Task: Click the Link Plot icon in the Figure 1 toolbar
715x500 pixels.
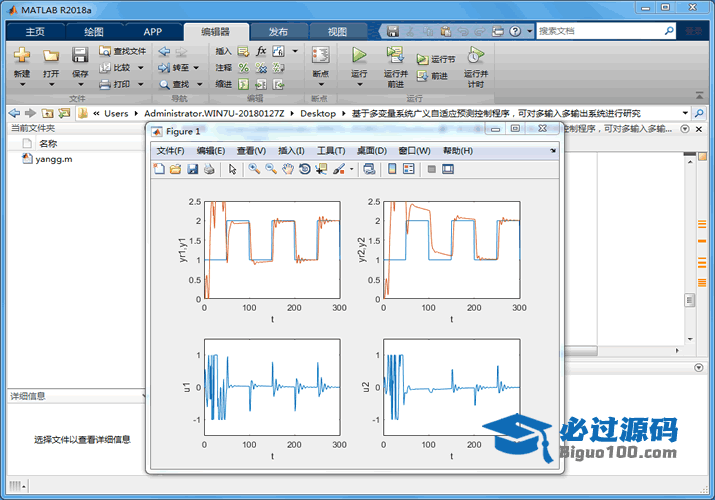Action: tap(369, 169)
